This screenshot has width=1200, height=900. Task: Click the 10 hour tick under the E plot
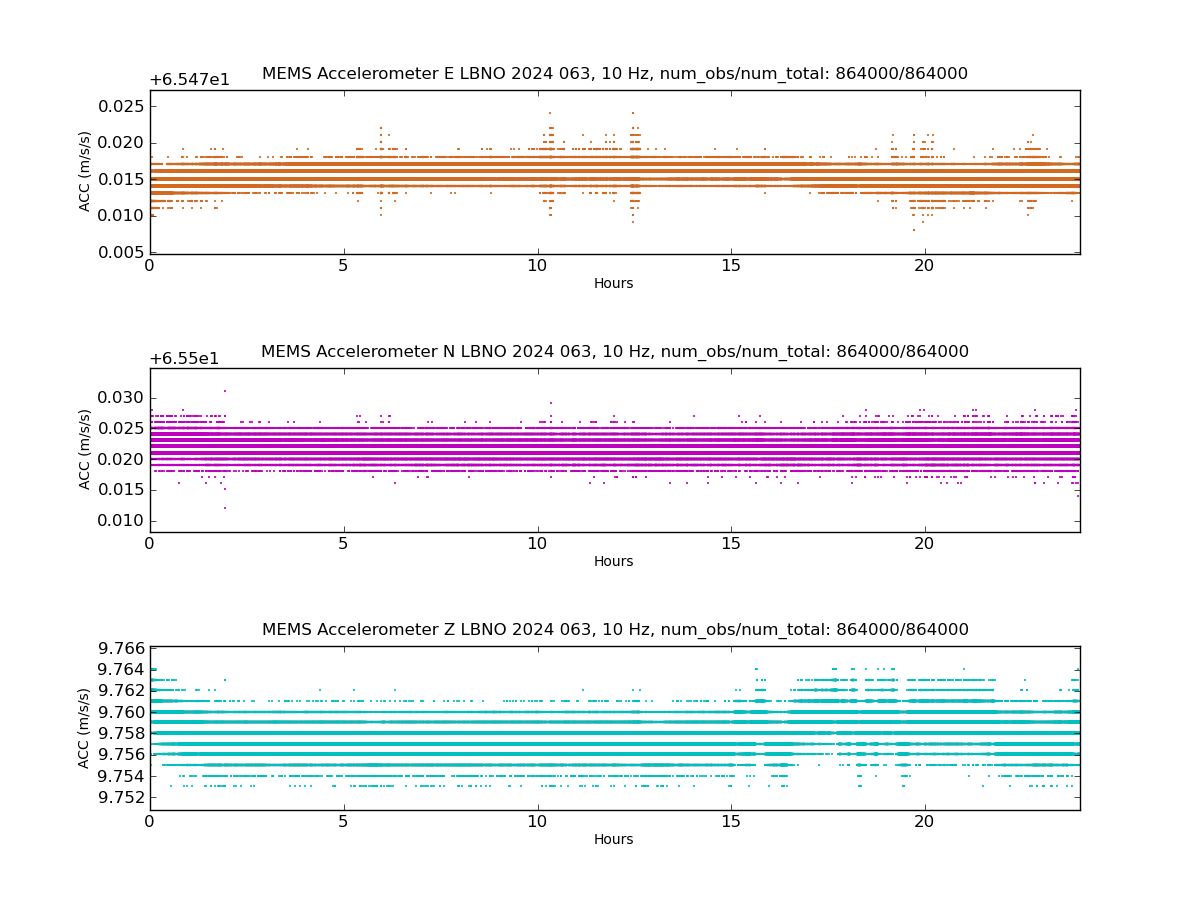[538, 267]
